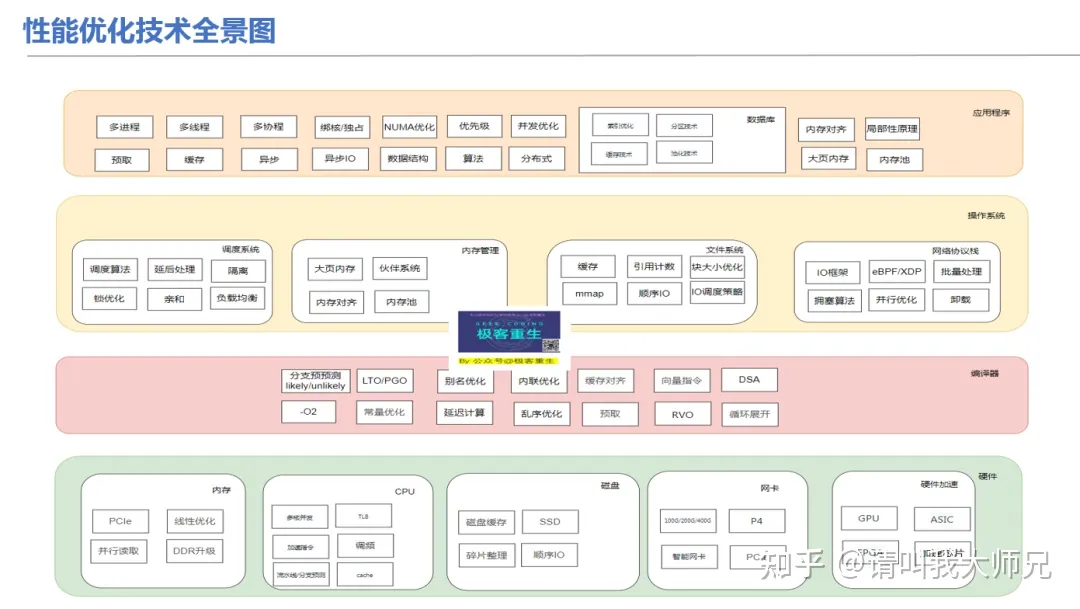
Task: Select the LTO/PGO box
Action: pos(384,380)
